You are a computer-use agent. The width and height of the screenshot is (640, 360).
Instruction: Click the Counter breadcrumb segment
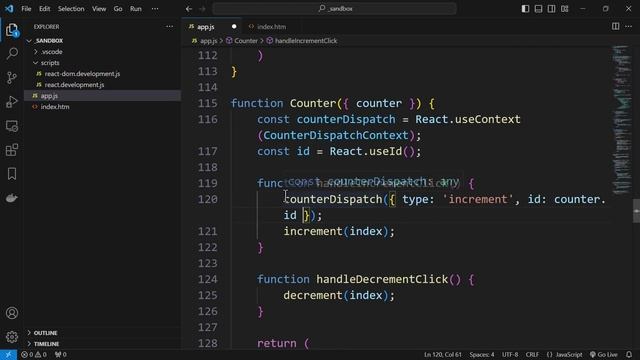pos(242,41)
